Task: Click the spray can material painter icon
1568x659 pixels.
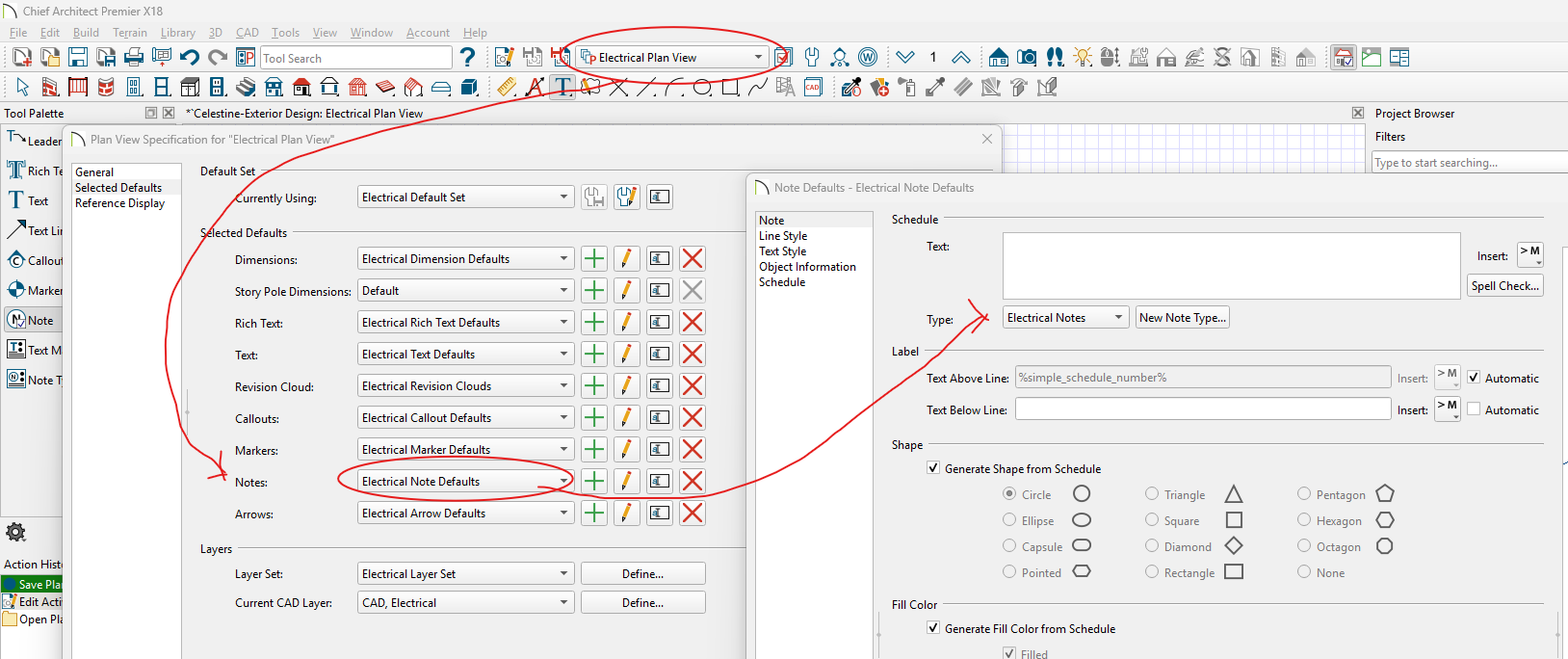Action: 907,88
